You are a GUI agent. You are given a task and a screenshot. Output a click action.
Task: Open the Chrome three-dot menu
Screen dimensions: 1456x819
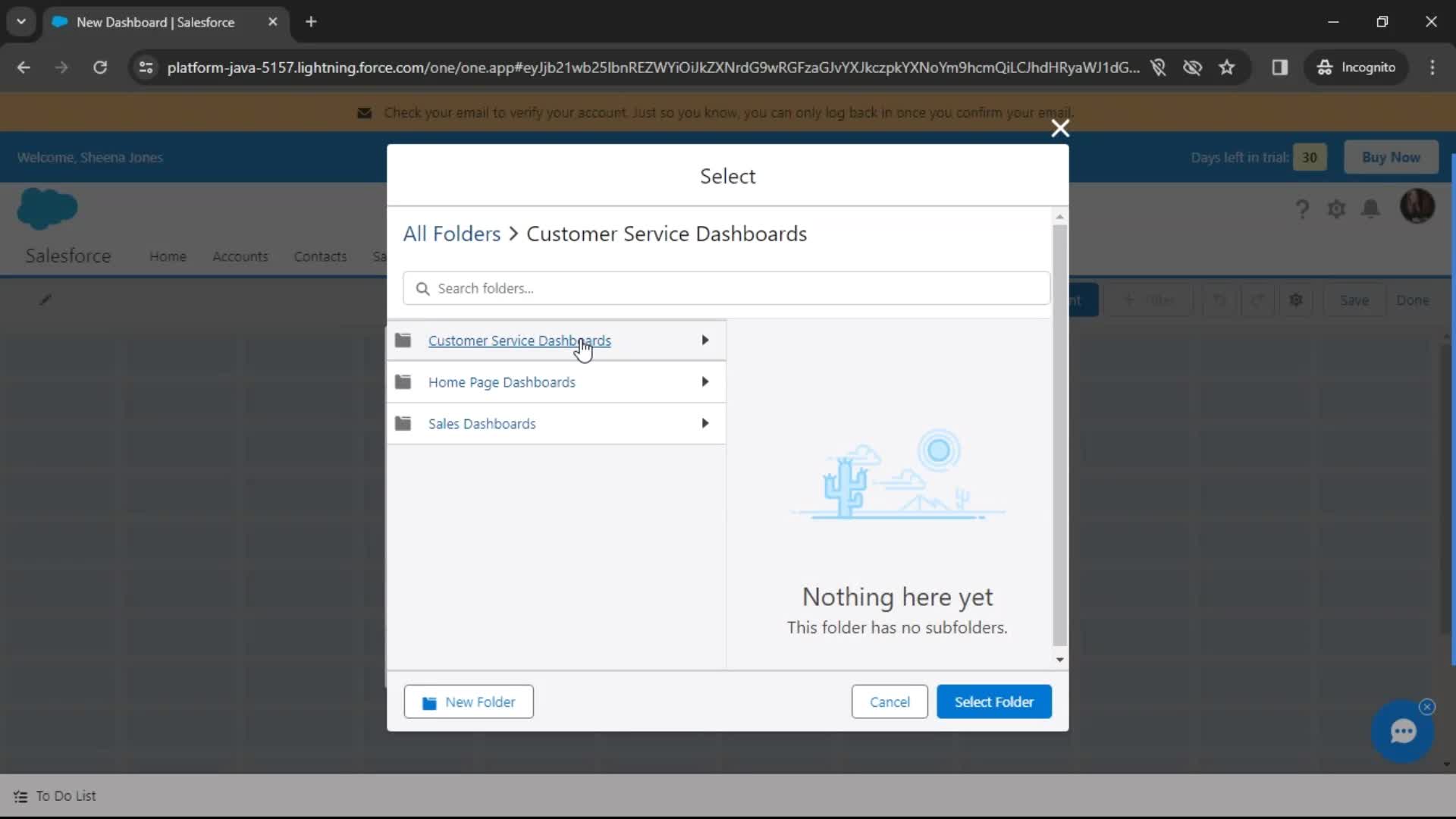coord(1432,67)
